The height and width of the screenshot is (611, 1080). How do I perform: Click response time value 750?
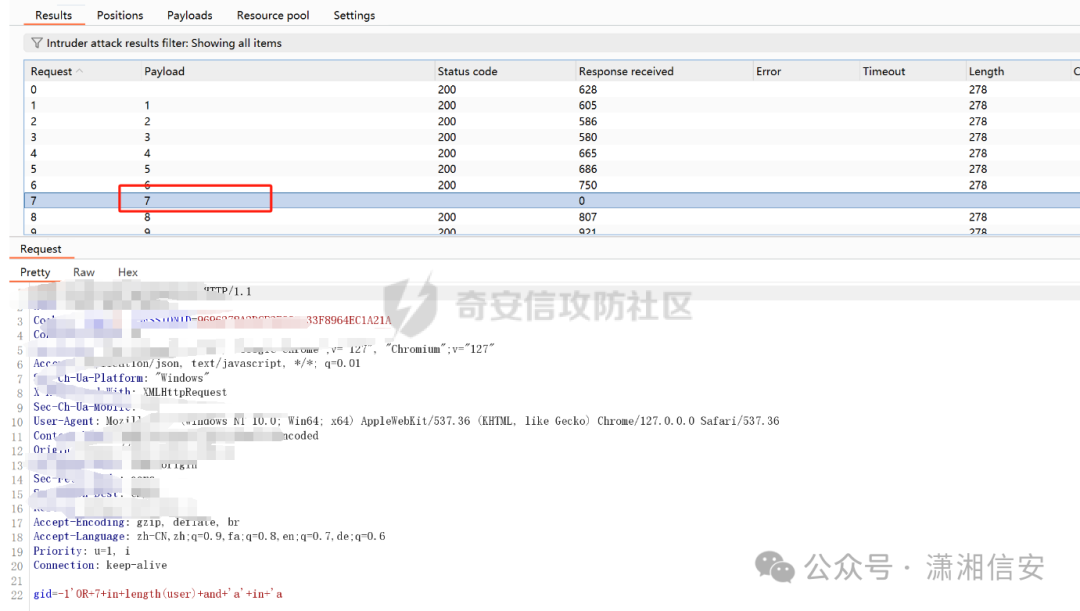(x=588, y=185)
